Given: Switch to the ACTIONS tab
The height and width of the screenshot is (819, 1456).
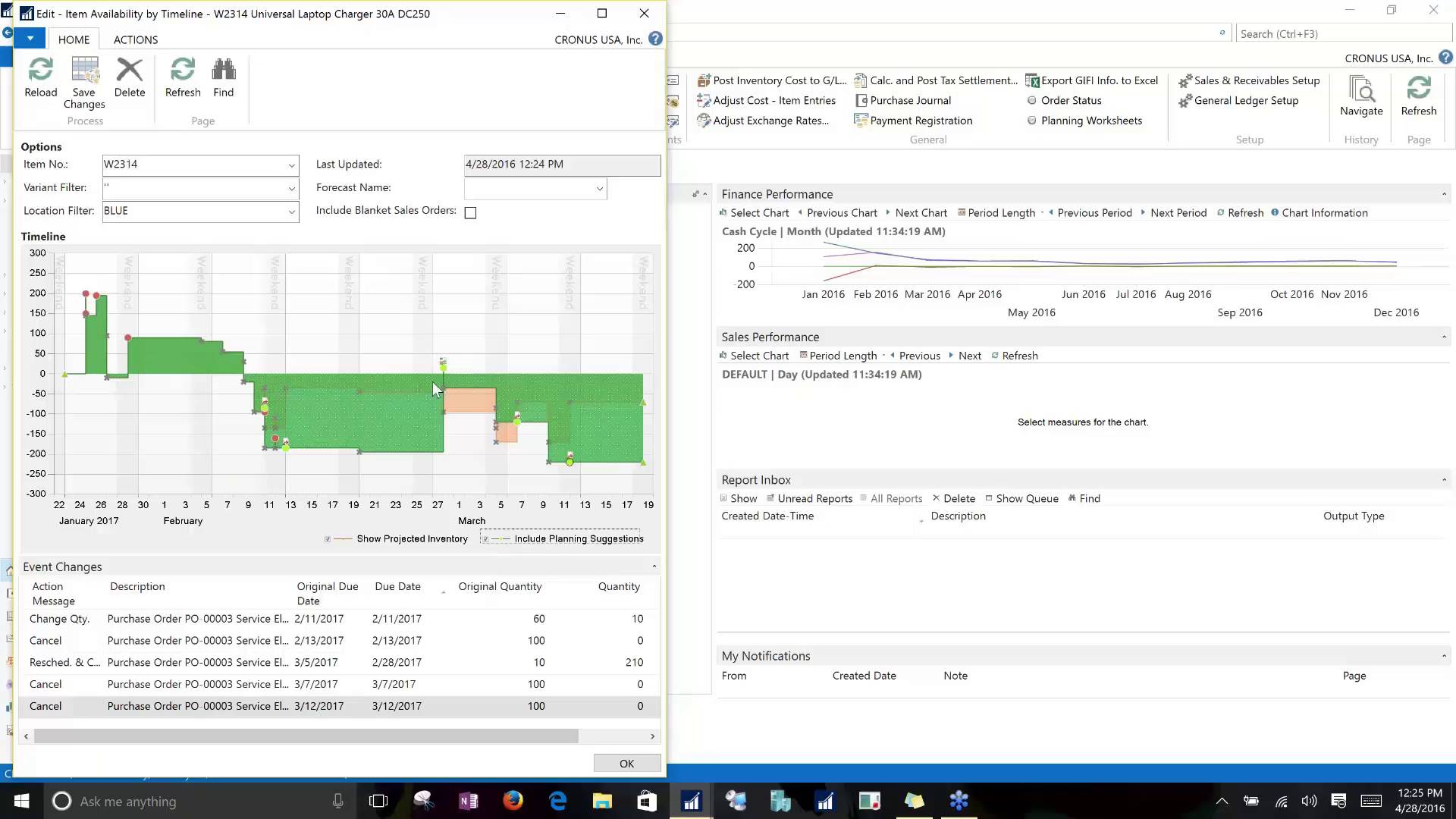Looking at the screenshot, I should (135, 39).
